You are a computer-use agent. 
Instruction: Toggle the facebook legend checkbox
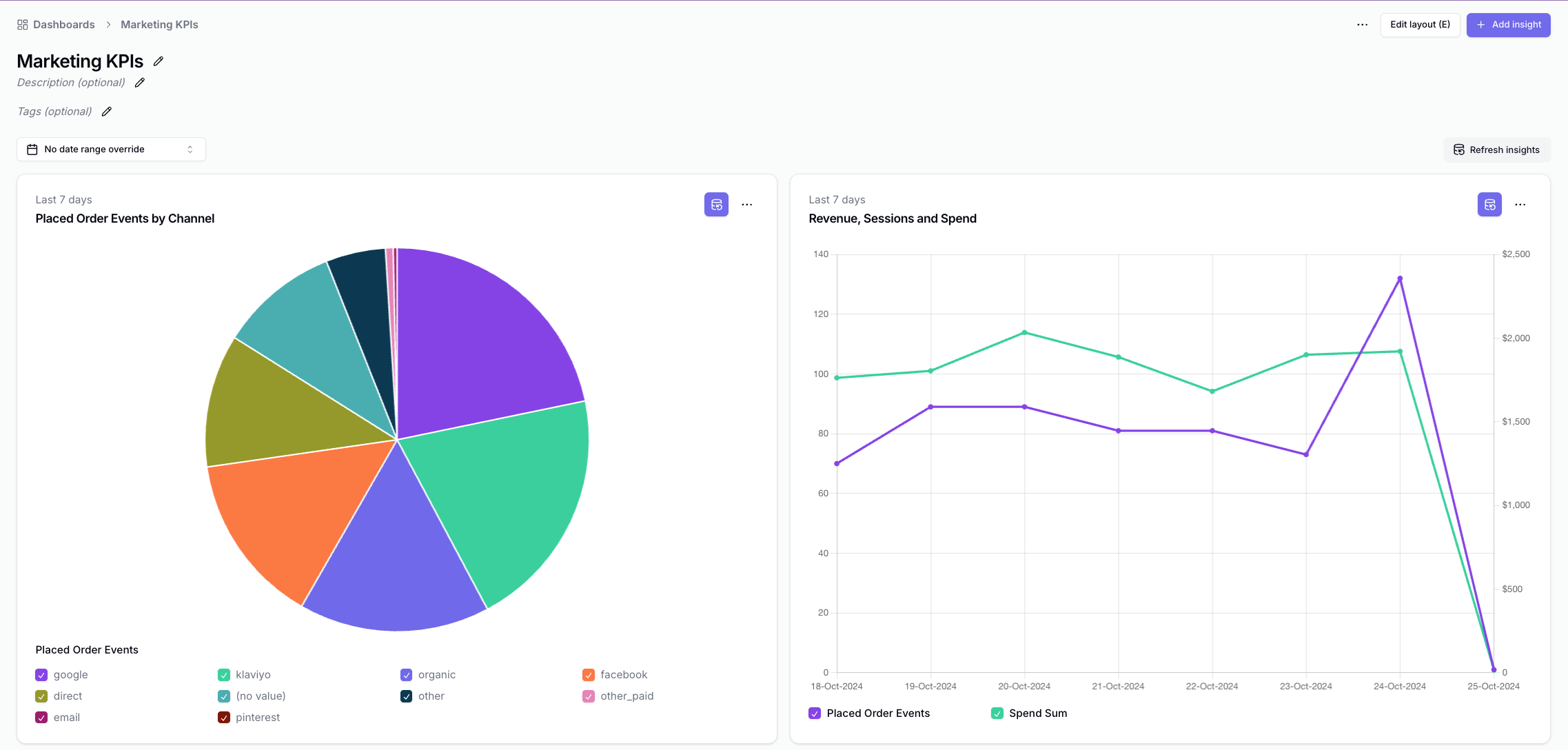click(589, 675)
